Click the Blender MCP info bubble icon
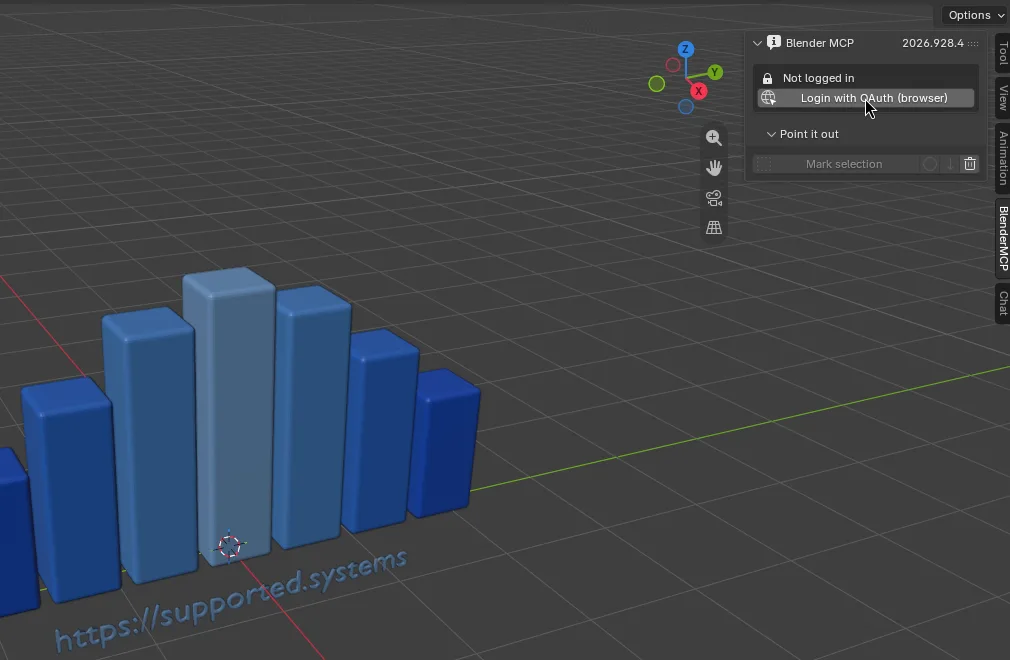1010x660 pixels. (774, 42)
